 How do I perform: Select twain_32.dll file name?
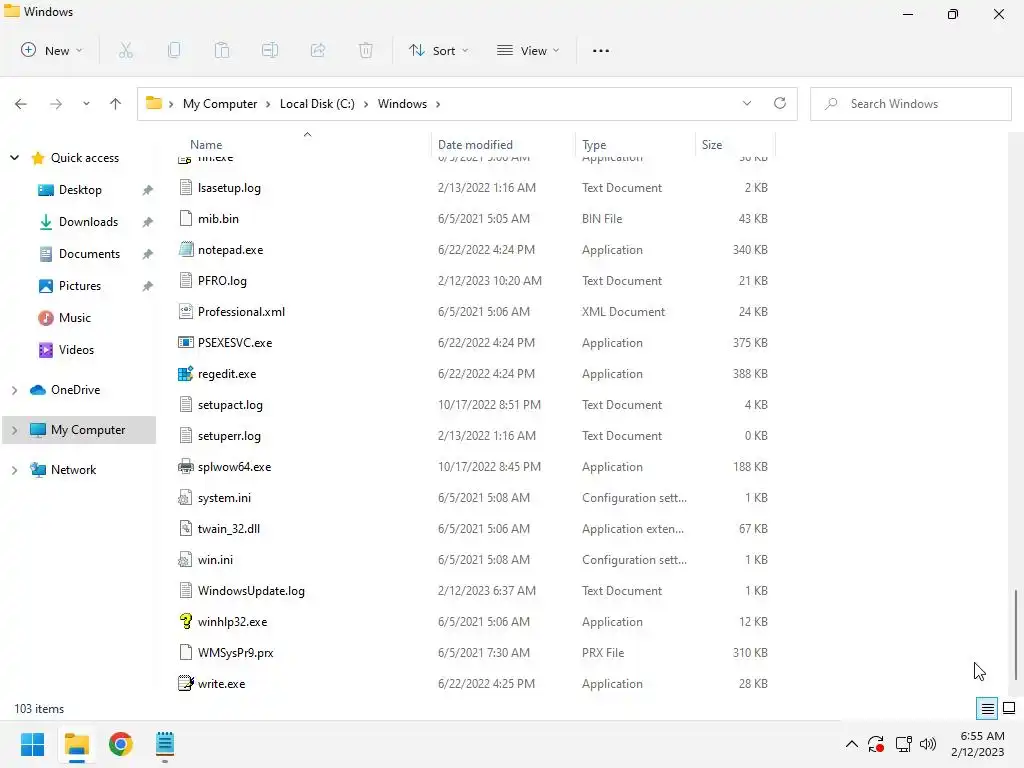(x=229, y=528)
